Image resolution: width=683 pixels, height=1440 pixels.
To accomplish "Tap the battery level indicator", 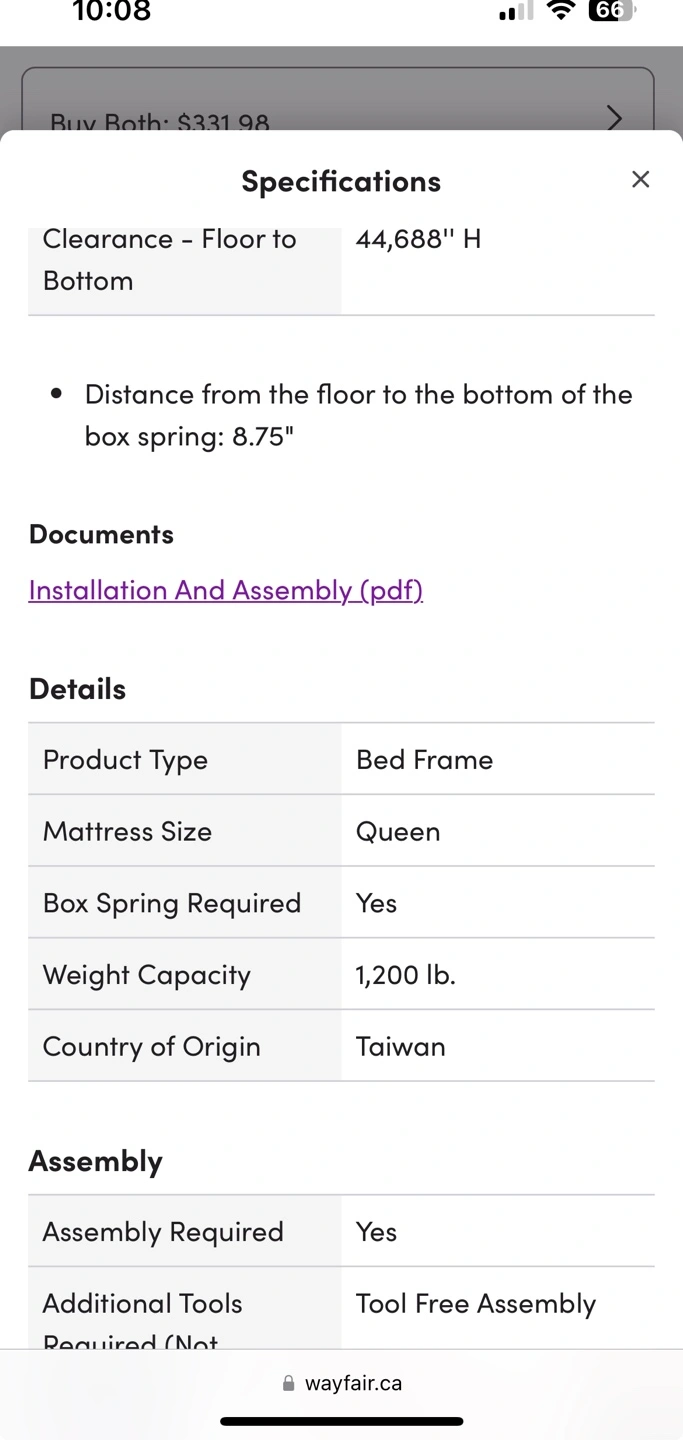I will 611,12.
